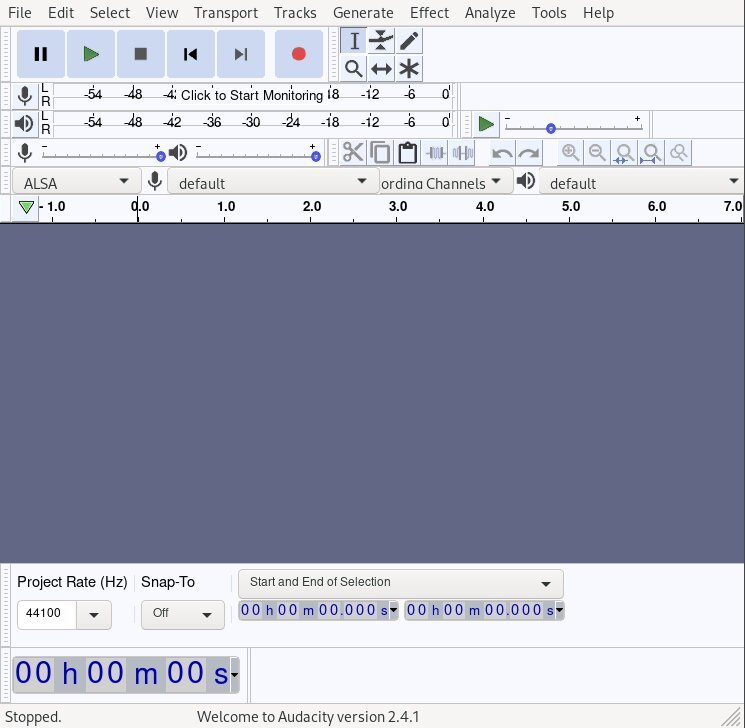Click the Undo arrow icon
Image resolution: width=745 pixels, height=728 pixels.
pos(502,153)
